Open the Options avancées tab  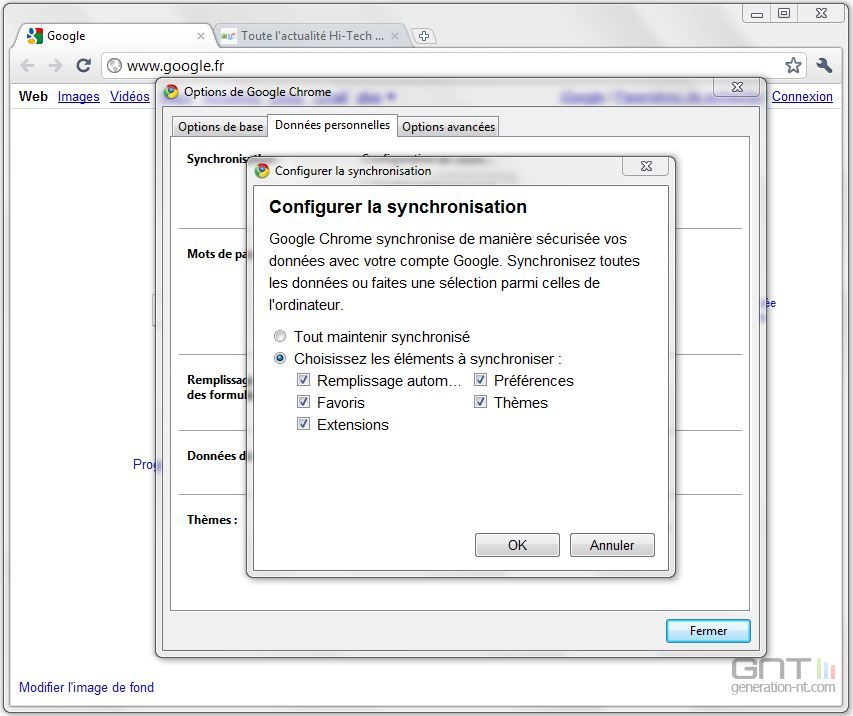[448, 127]
